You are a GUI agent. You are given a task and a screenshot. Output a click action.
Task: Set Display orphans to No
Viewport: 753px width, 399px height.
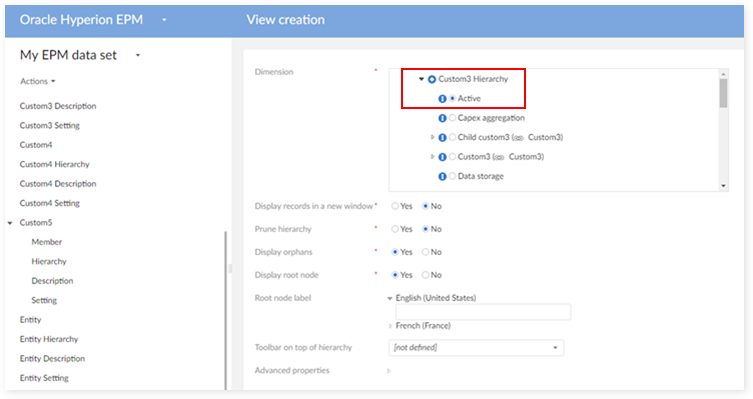425,252
